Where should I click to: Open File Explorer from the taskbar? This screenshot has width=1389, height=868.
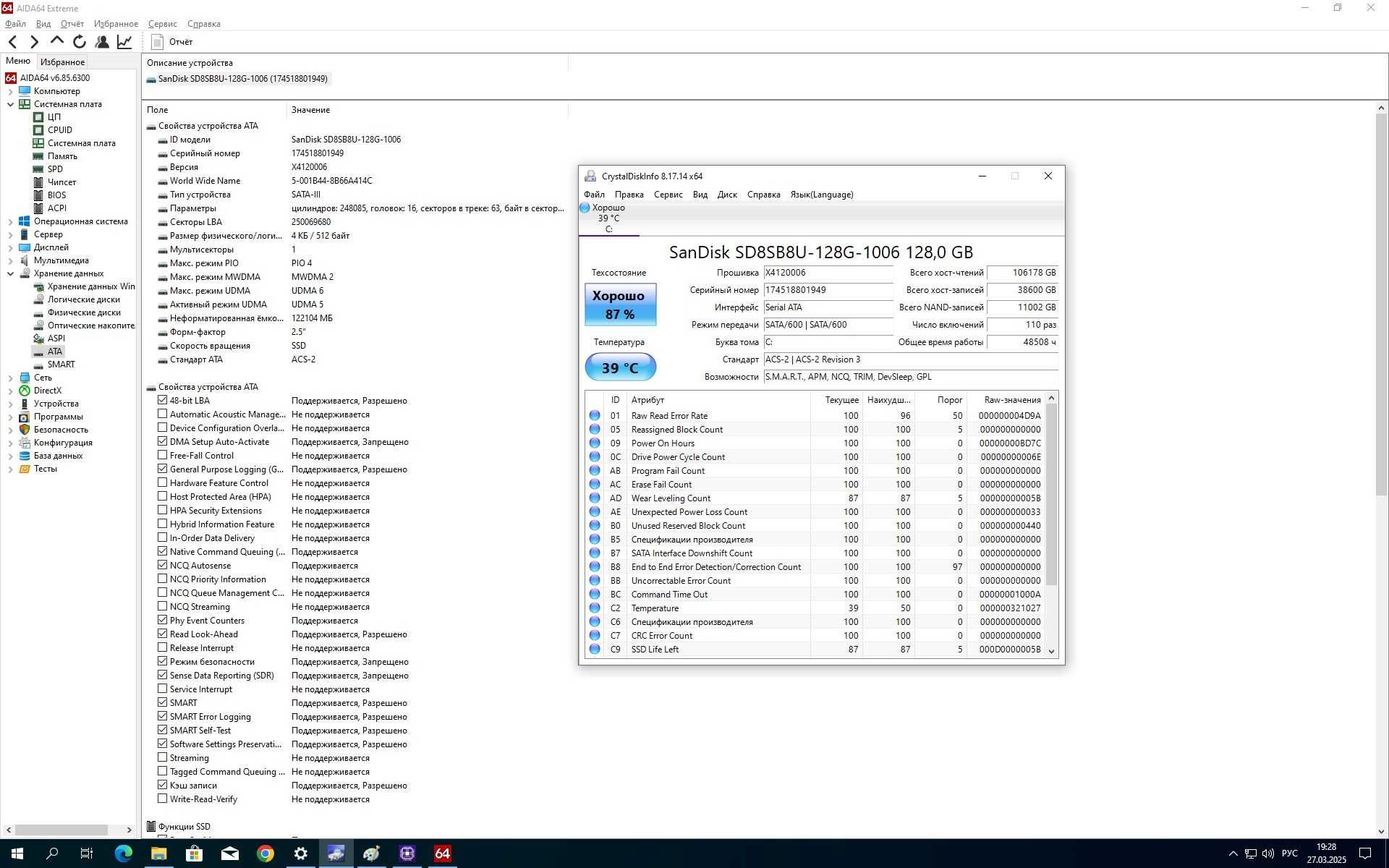[x=158, y=854]
